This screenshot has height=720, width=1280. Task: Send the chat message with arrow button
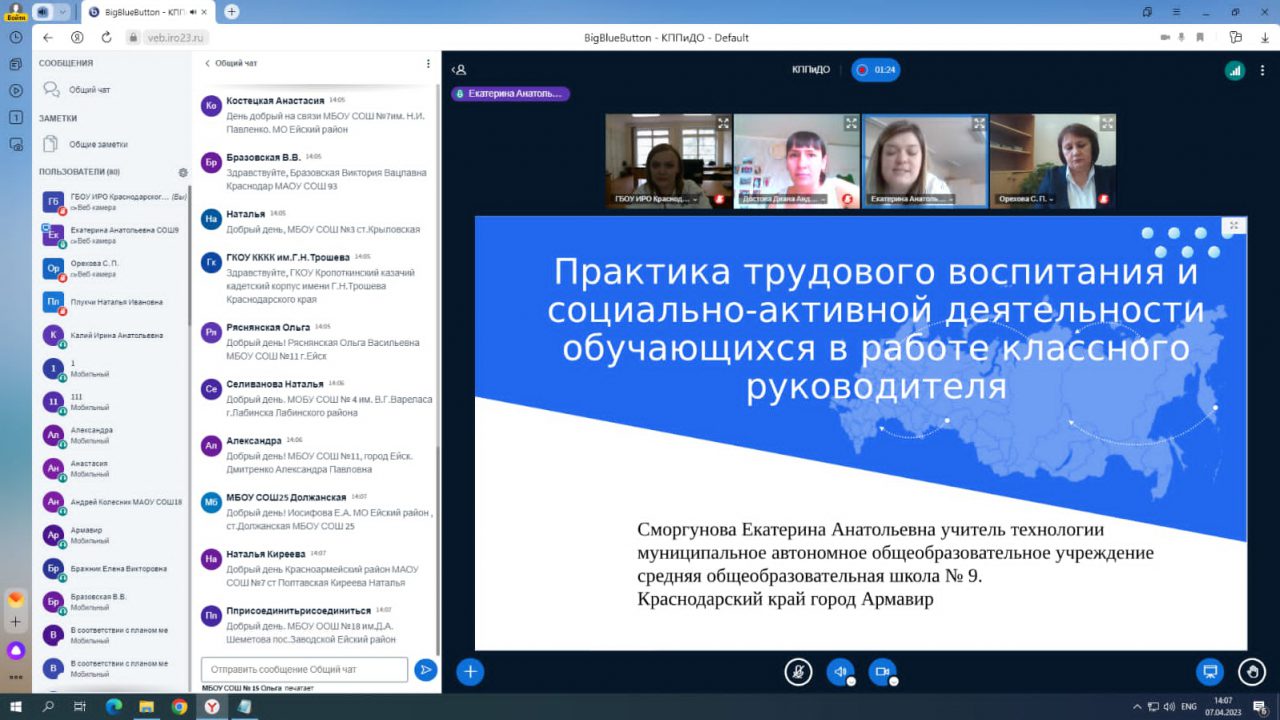426,670
